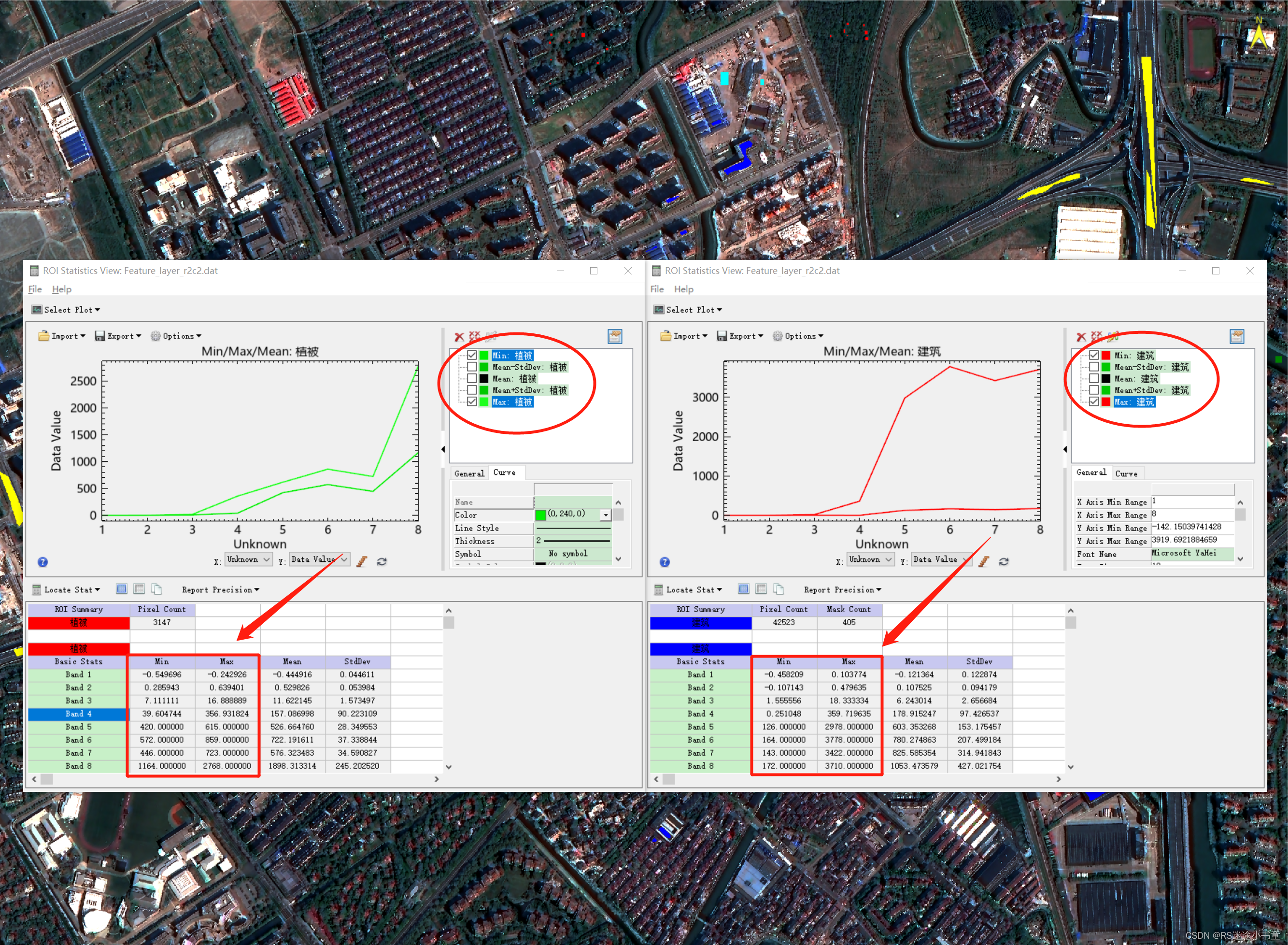Uncheck the Min: 建筑 curve checkbox
This screenshot has width=1288, height=945.
1094,355
